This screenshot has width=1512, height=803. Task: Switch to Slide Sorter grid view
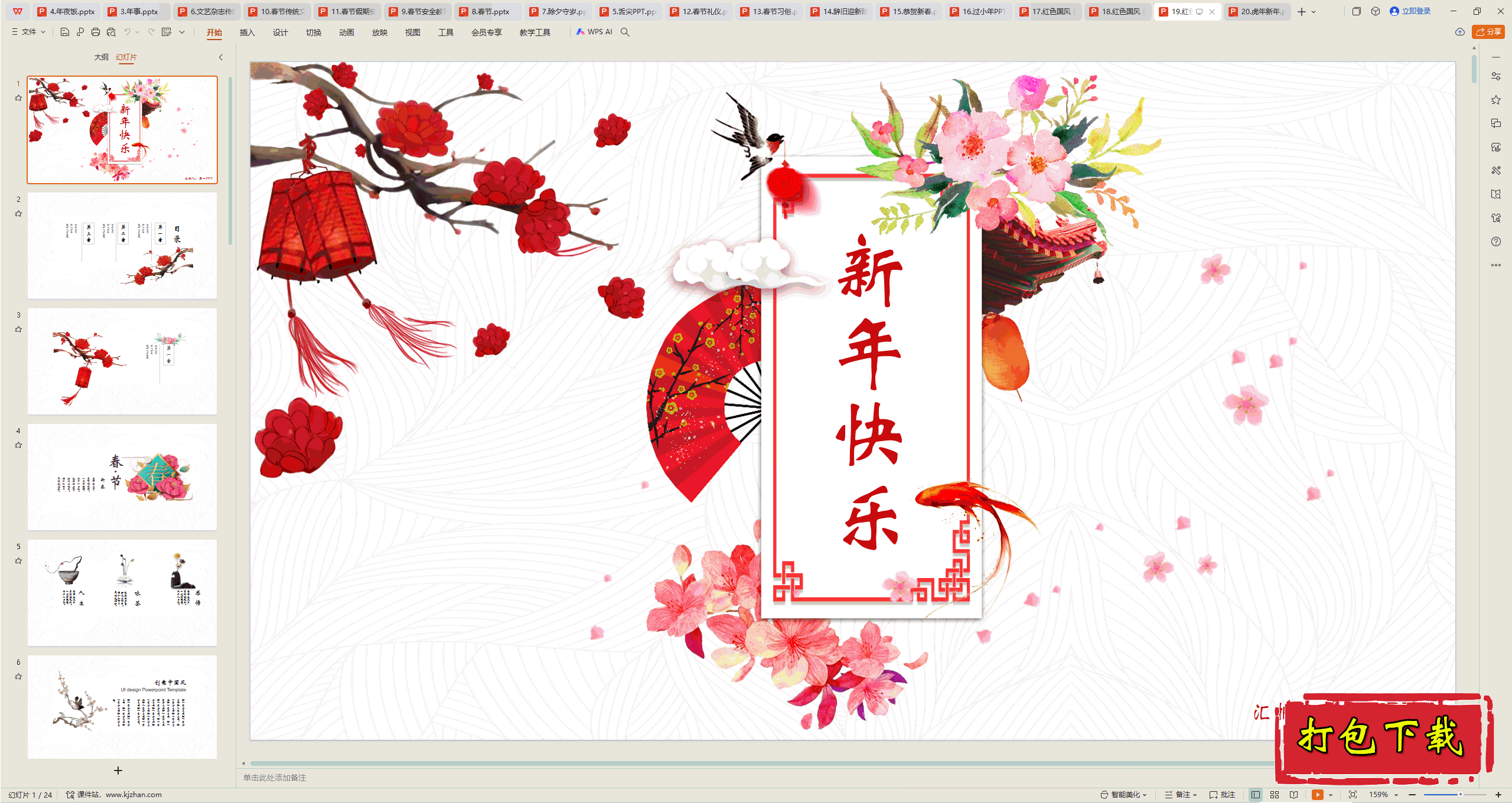click(1275, 795)
